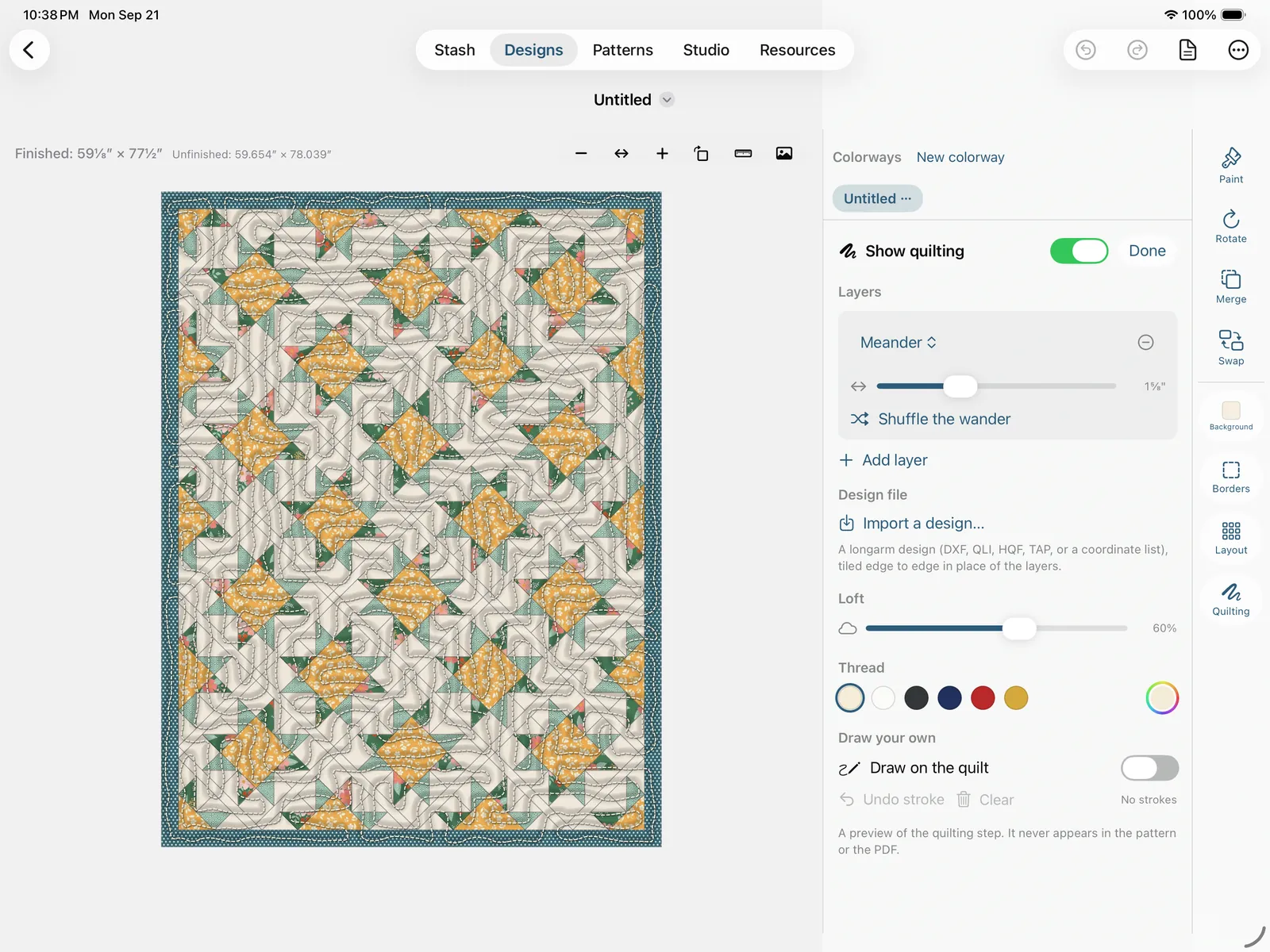This screenshot has height=952, width=1270.
Task: Click the quilt design preview
Action: click(x=411, y=519)
